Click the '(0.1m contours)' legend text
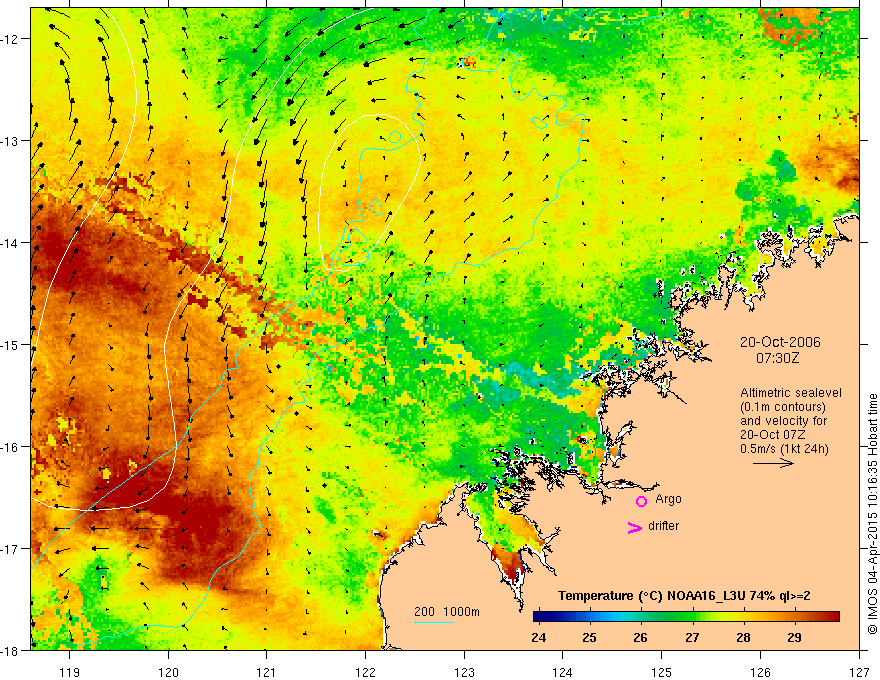This screenshot has height=680, width=880. tap(783, 407)
